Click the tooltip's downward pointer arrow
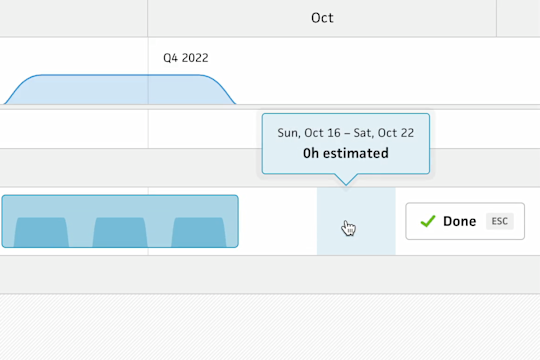Screen dimensions: 540x360 pos(346,179)
